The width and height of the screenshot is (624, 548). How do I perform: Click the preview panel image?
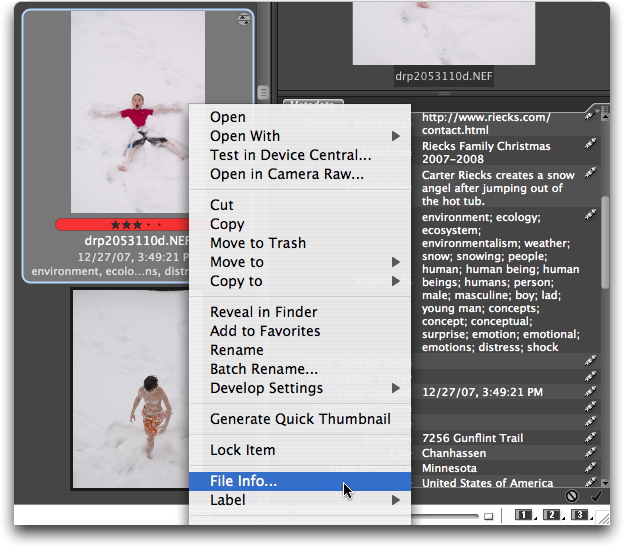coord(444,33)
